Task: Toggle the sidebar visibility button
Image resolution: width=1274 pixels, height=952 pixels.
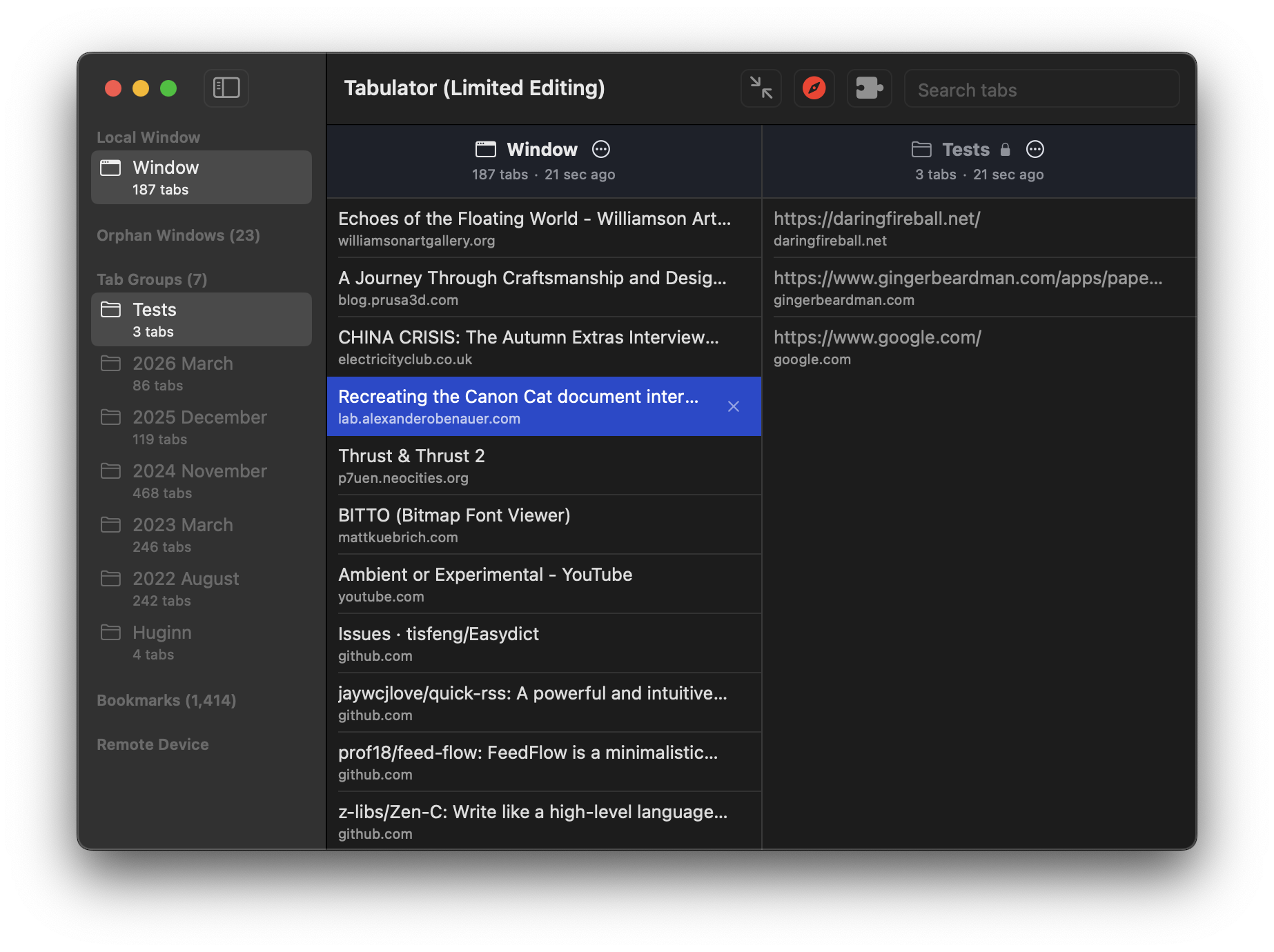Action: [x=226, y=88]
